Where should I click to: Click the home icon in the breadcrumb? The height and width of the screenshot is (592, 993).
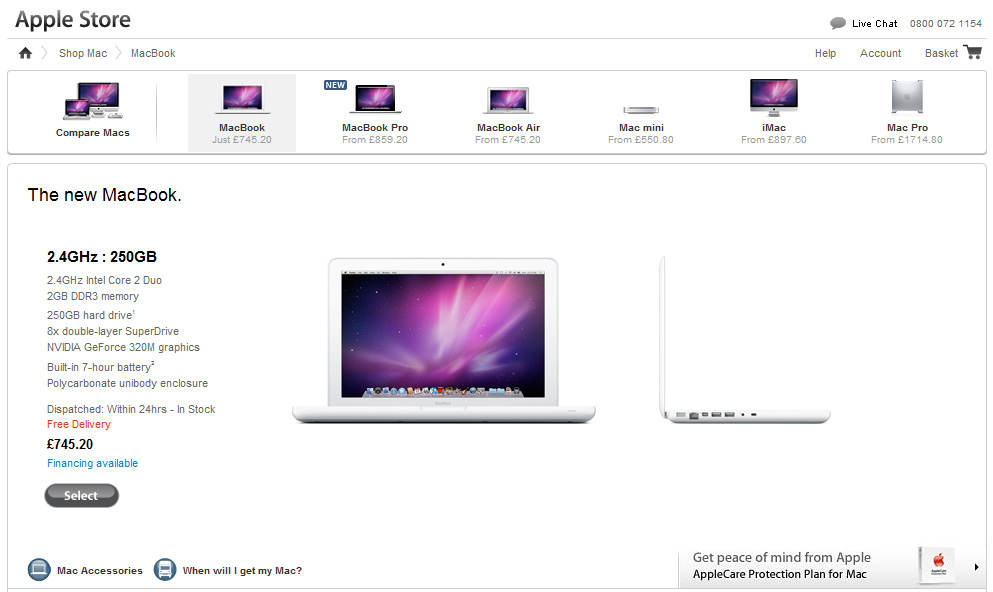click(25, 52)
